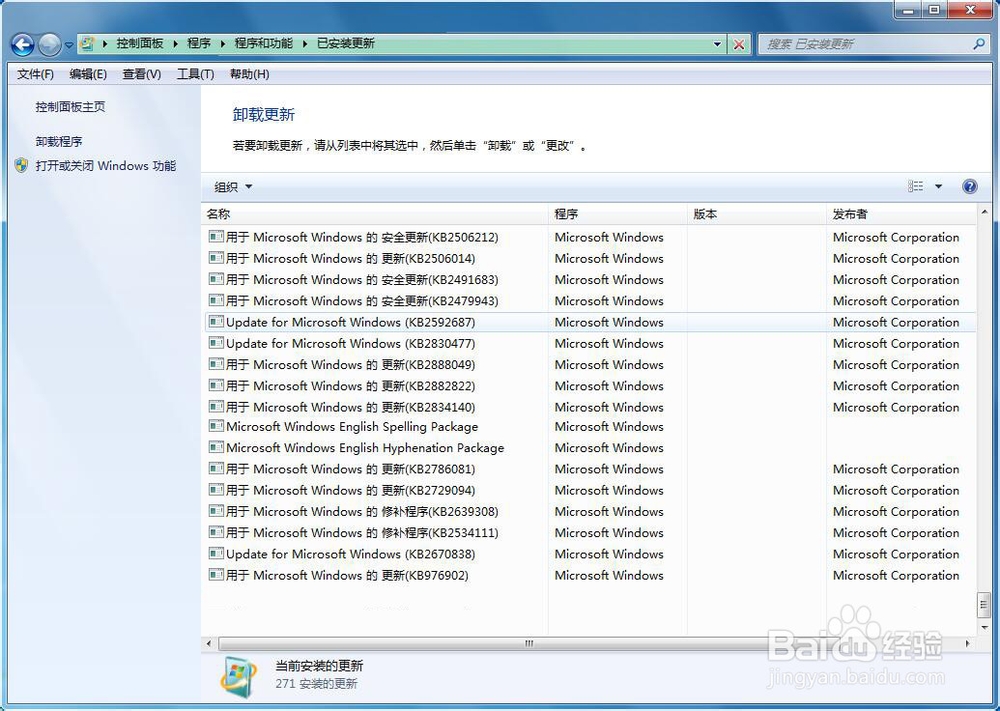Screen dimensions: 1000x711
Task: Open the 编辑(E) menu
Action: coord(88,74)
